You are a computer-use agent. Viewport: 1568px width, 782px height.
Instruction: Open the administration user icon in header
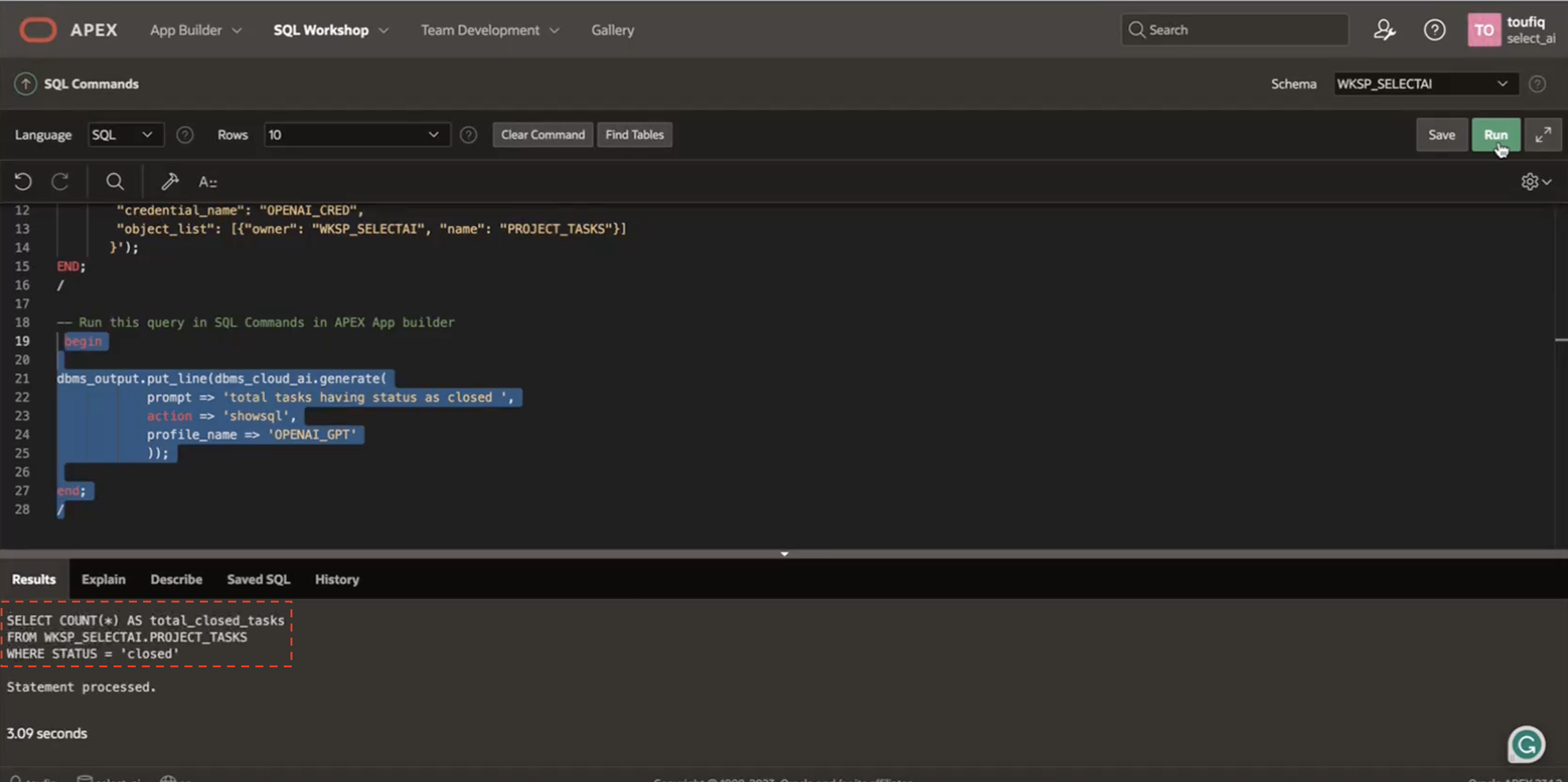1384,30
